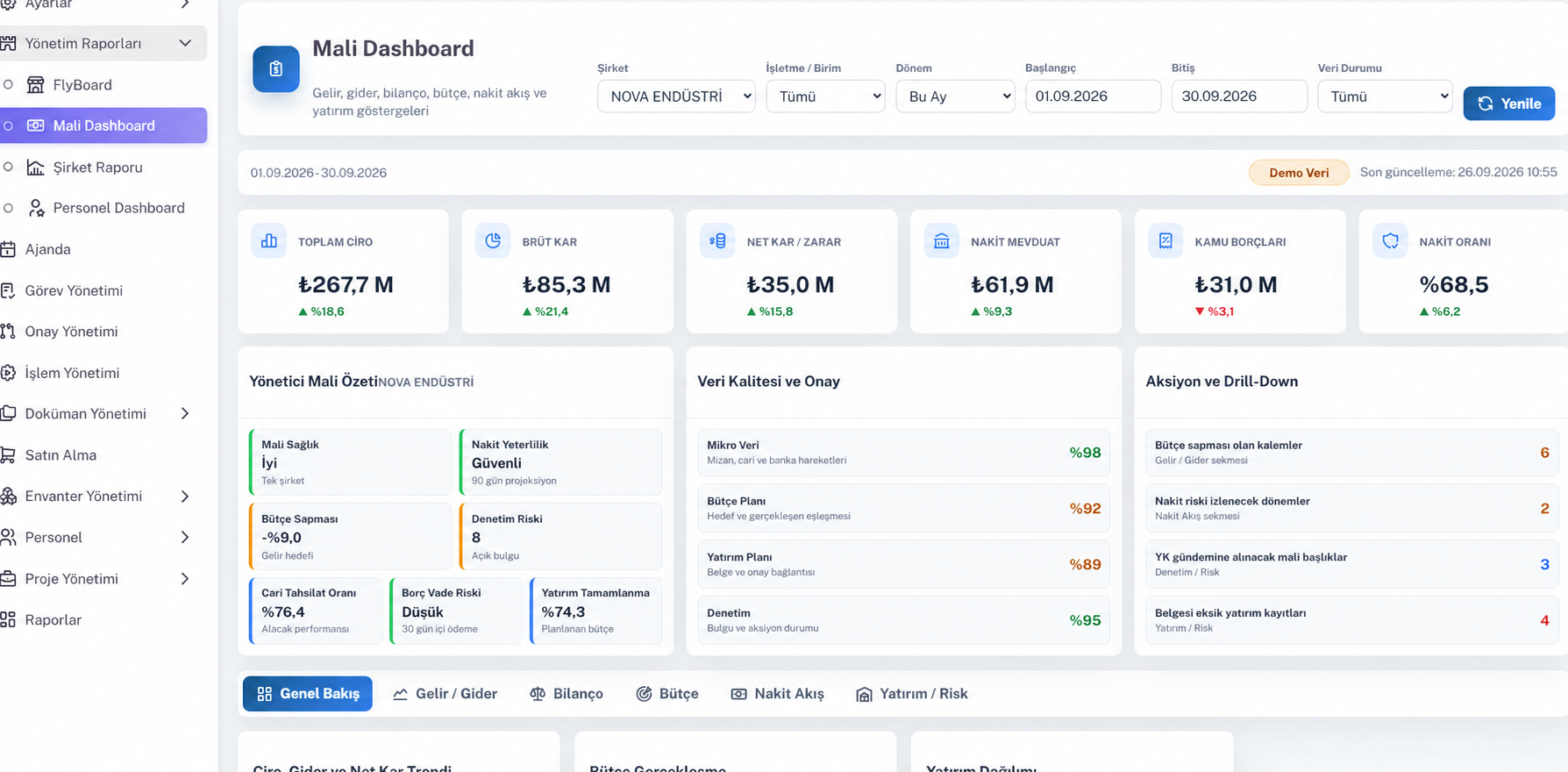Click the Net Kar / Zarar money icon
This screenshot has width=1568, height=772.
(717, 241)
